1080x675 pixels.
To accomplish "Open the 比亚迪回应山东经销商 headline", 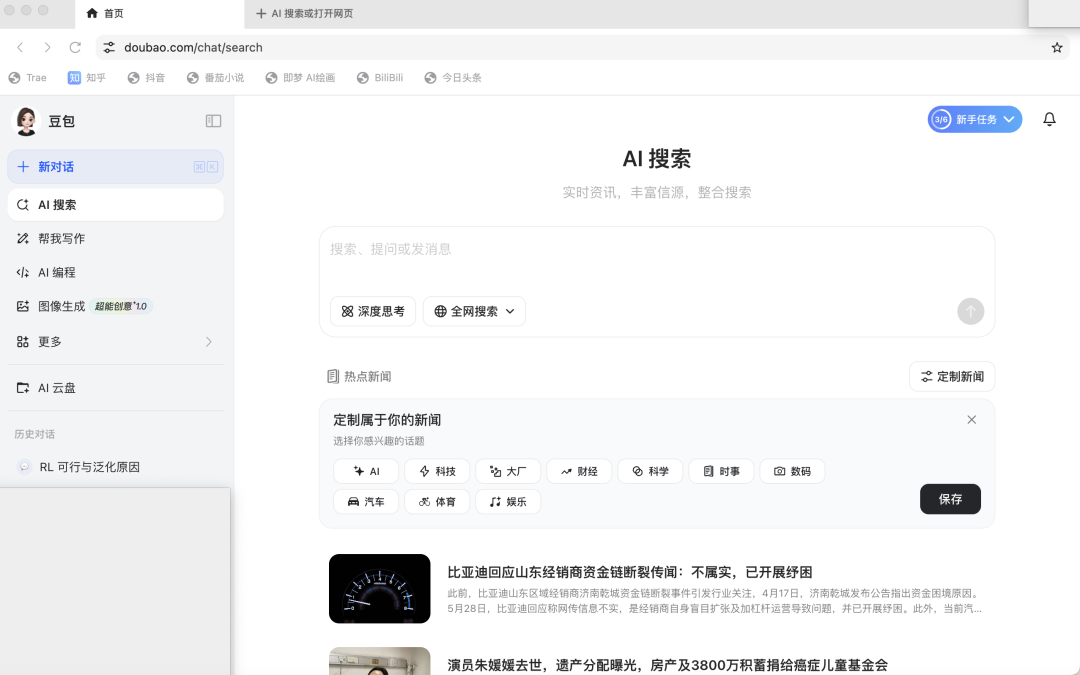I will coord(630,572).
